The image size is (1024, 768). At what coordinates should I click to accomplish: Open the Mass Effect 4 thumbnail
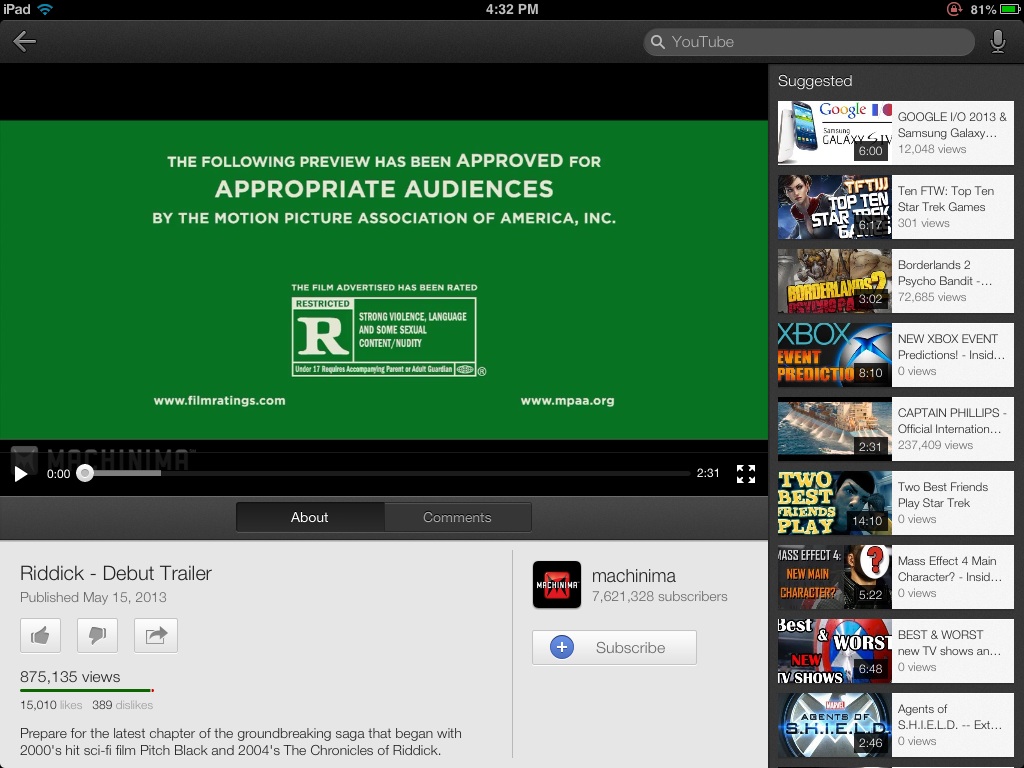coord(835,577)
